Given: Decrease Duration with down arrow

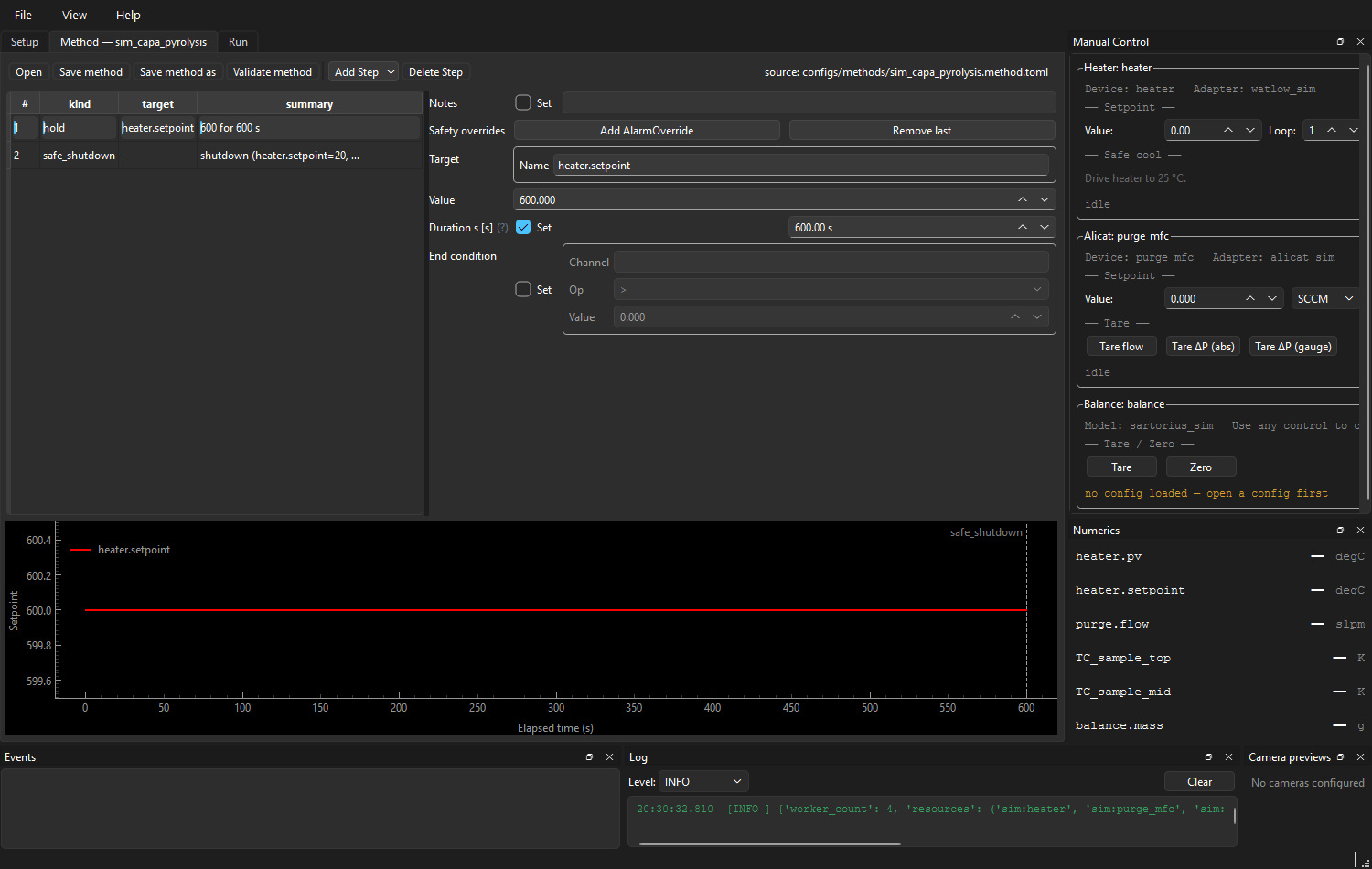Looking at the screenshot, I should tap(1045, 227).
